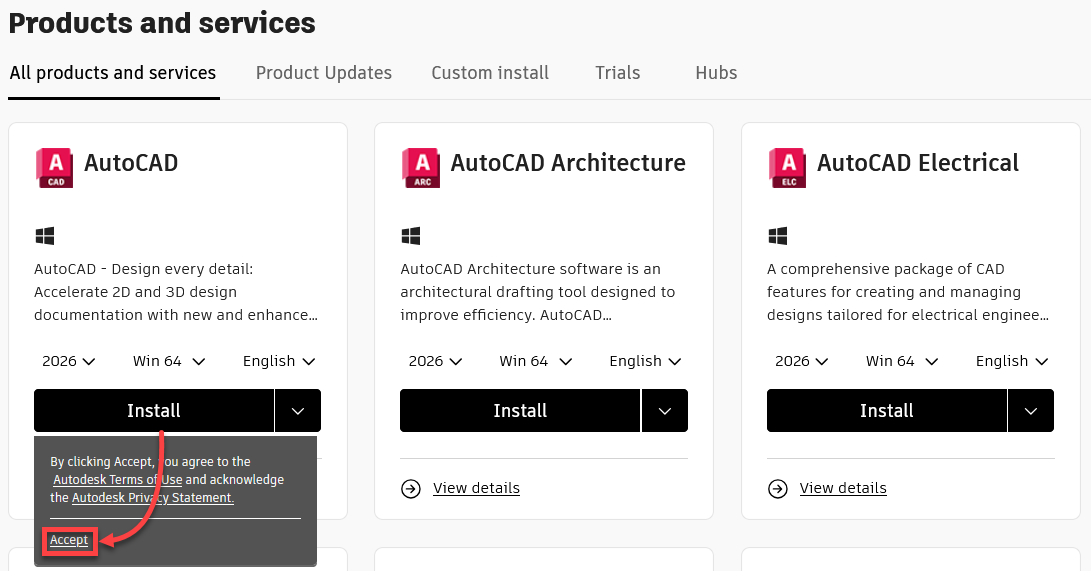This screenshot has height=571, width=1091.
Task: Click description 'A comprehensive package of CAD'
Action: (x=886, y=269)
